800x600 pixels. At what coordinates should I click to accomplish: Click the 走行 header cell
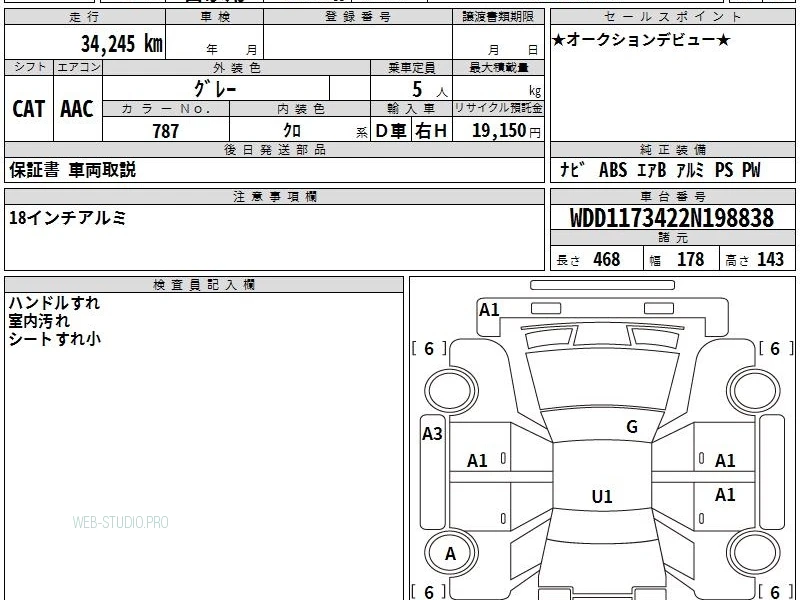click(85, 16)
